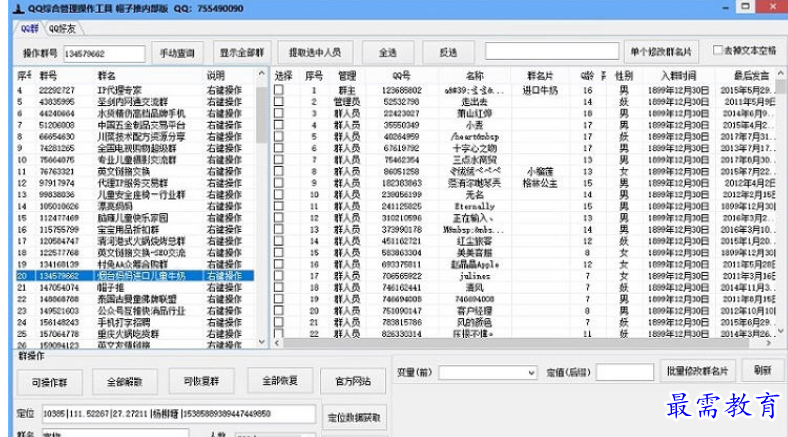Click the 进口牛奶 group card cell
Viewport: 788px width, 437px height.
pos(540,90)
